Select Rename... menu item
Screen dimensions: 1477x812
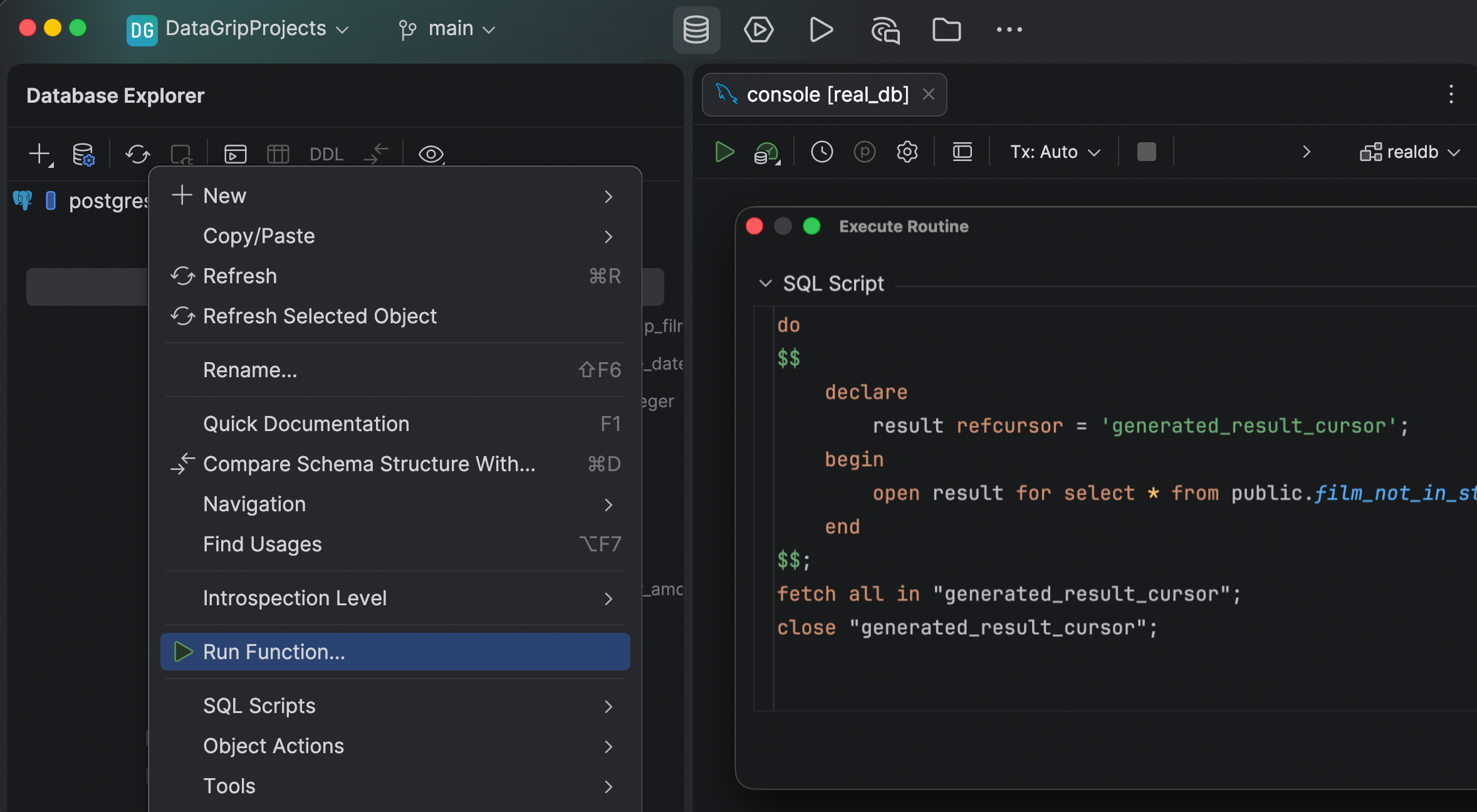pyautogui.click(x=395, y=370)
